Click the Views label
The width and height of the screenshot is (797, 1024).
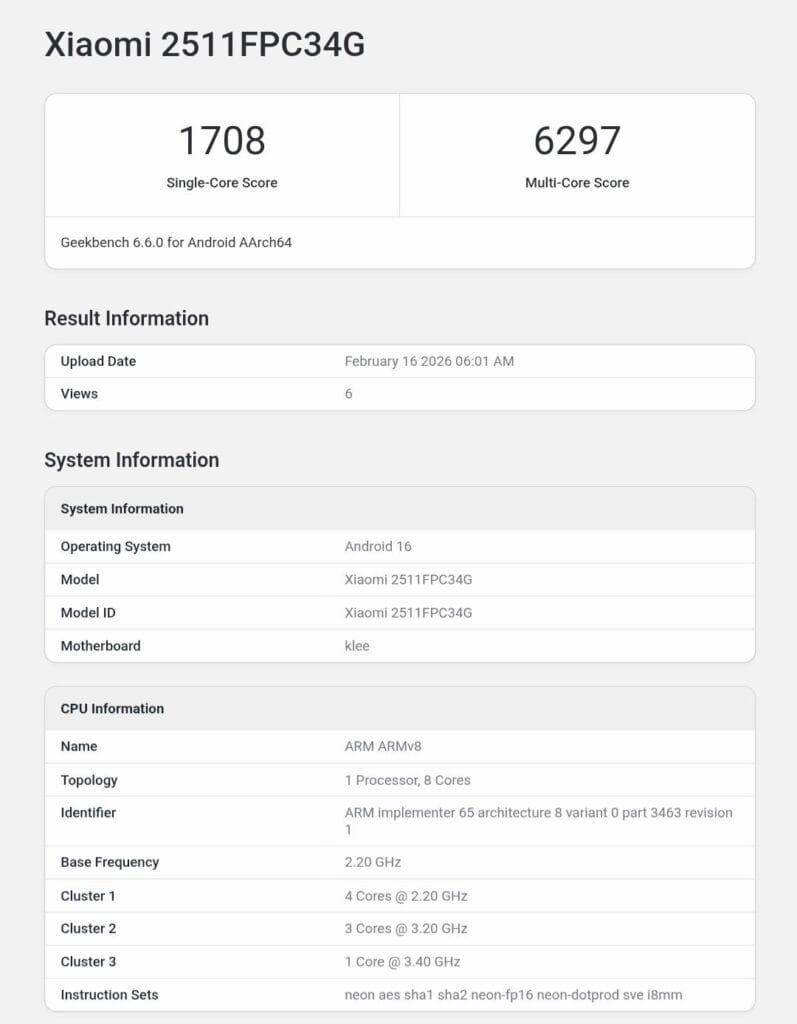pyautogui.click(x=79, y=394)
